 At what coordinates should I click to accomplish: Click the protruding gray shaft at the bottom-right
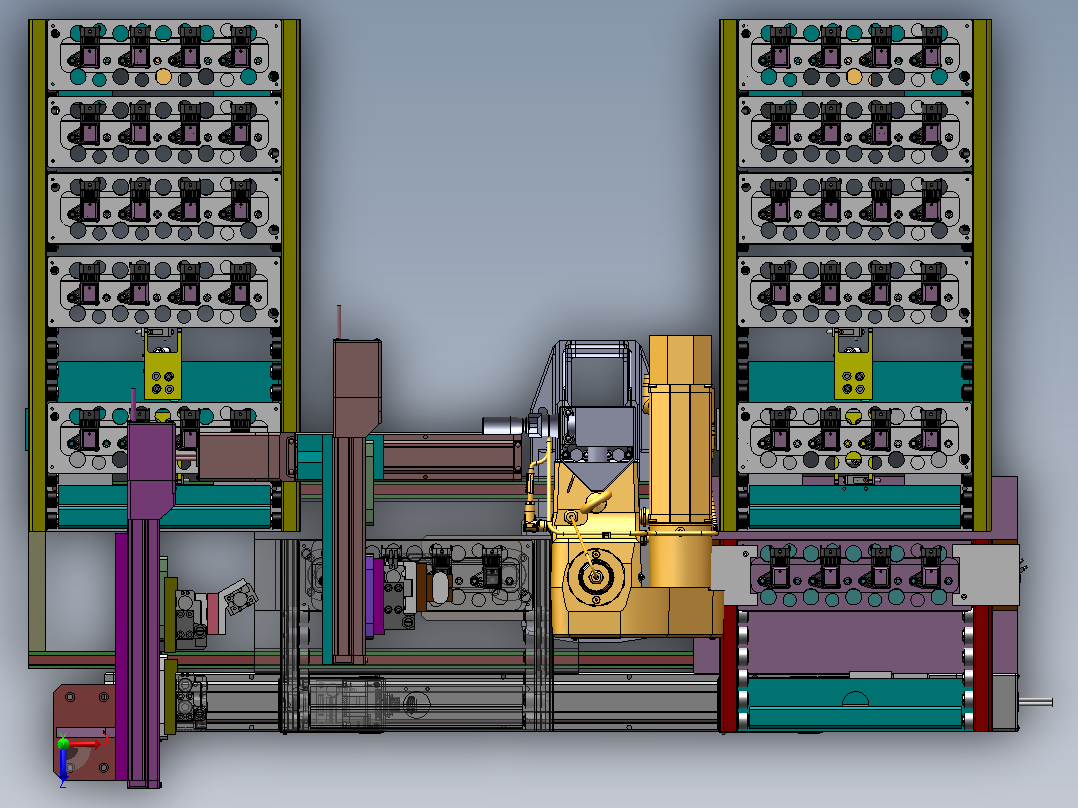pyautogui.click(x=1035, y=702)
